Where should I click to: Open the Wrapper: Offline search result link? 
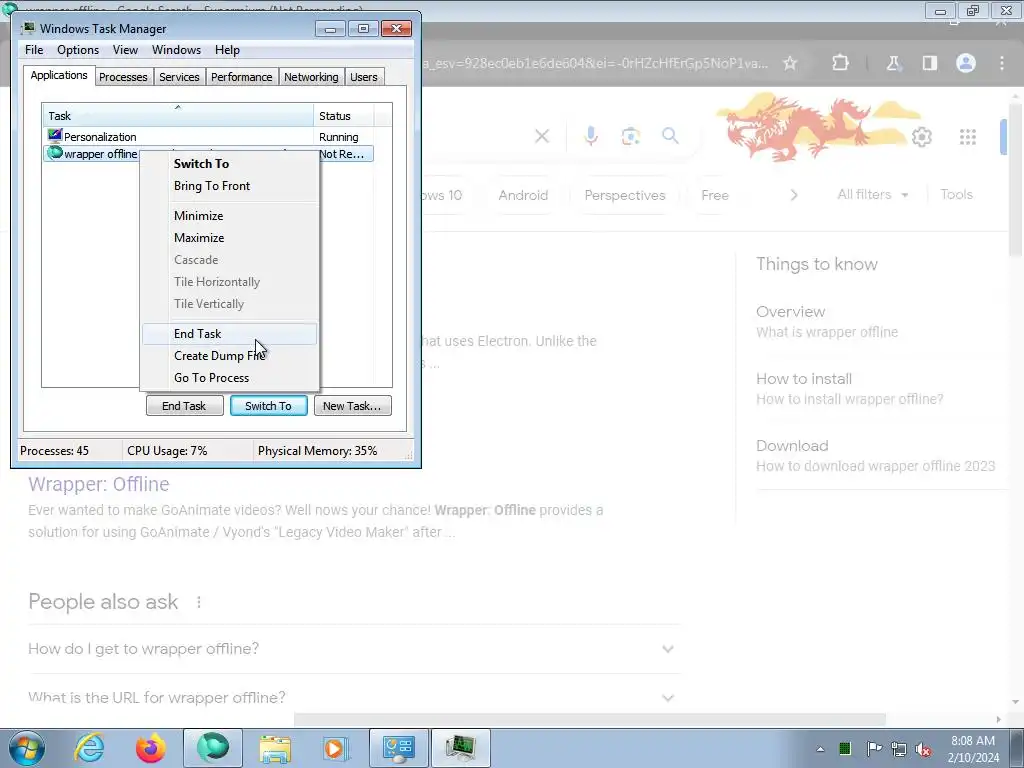[x=99, y=484]
